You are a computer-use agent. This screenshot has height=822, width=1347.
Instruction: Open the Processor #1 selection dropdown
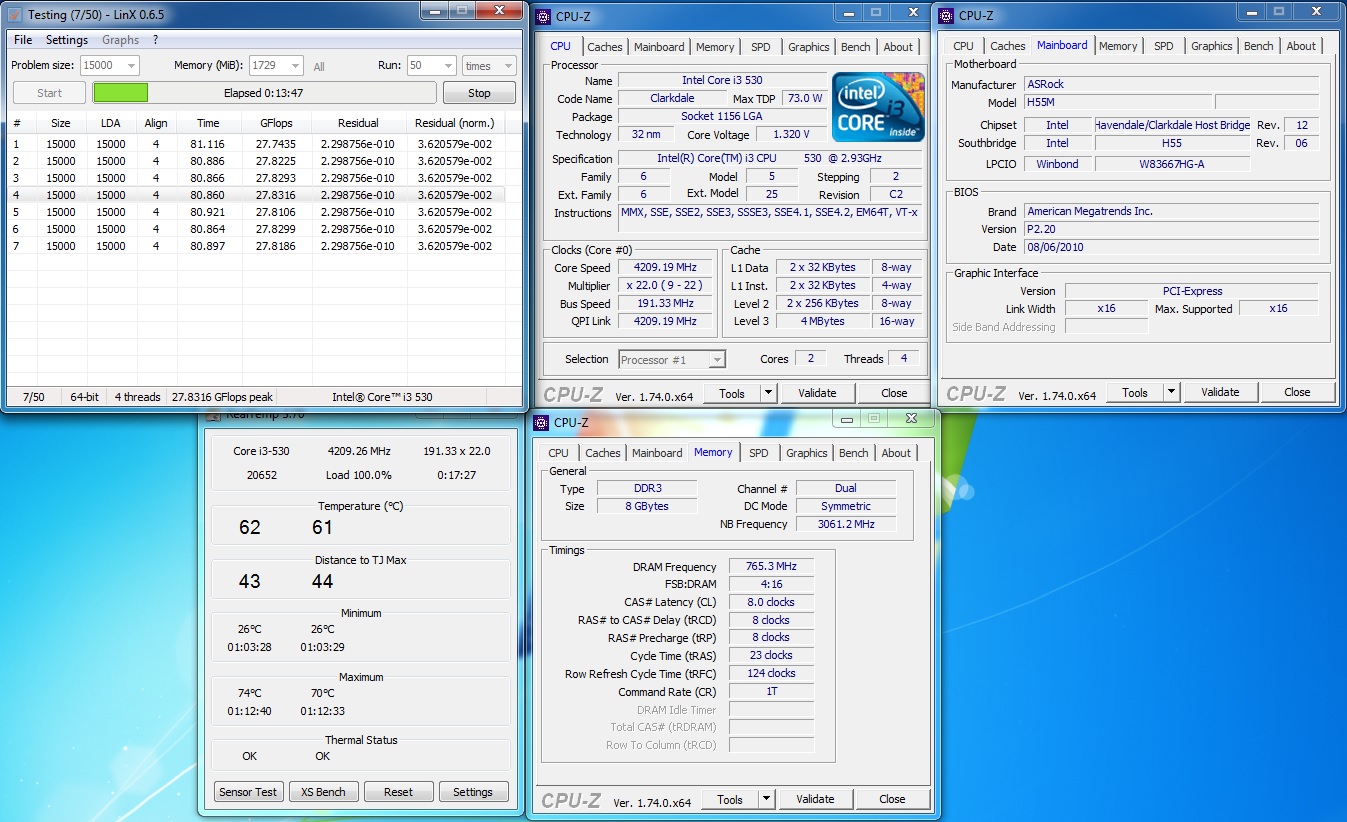coord(672,360)
